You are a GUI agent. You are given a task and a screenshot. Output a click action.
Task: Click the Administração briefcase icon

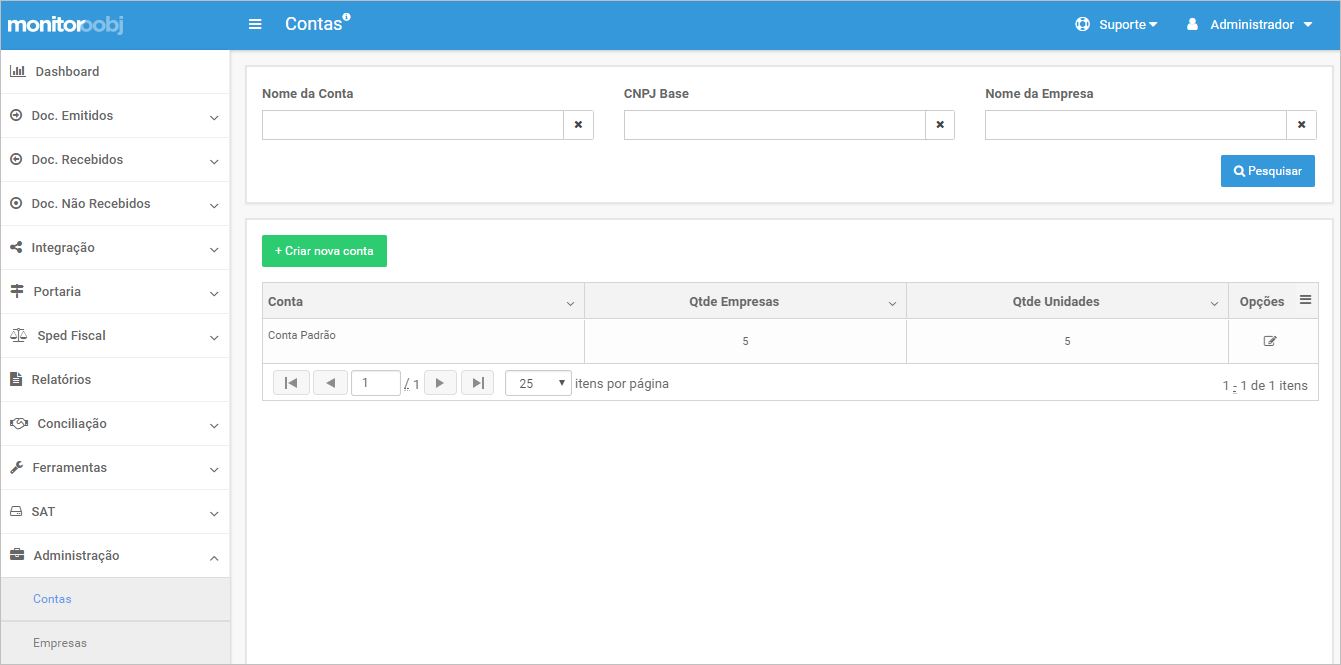[17, 555]
